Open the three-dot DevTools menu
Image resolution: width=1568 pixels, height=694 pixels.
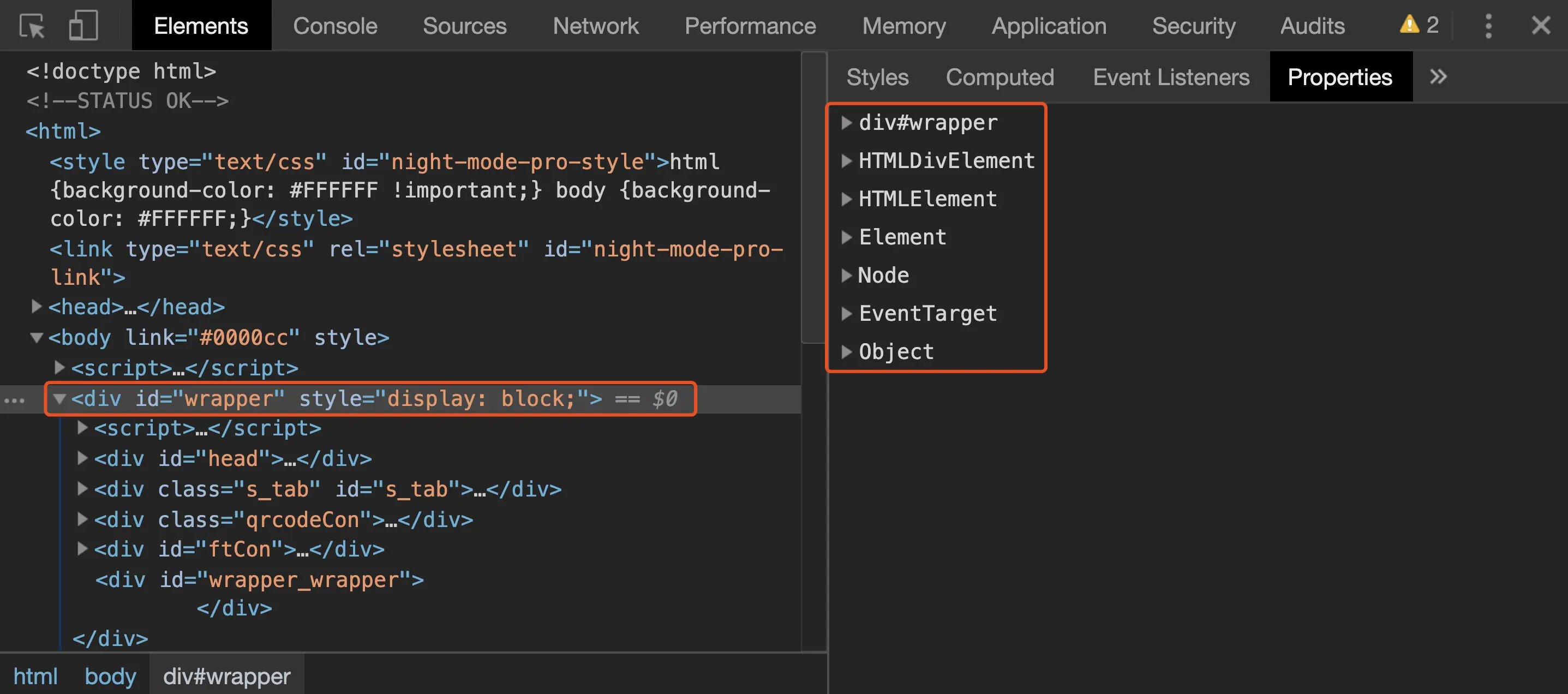coord(1488,26)
